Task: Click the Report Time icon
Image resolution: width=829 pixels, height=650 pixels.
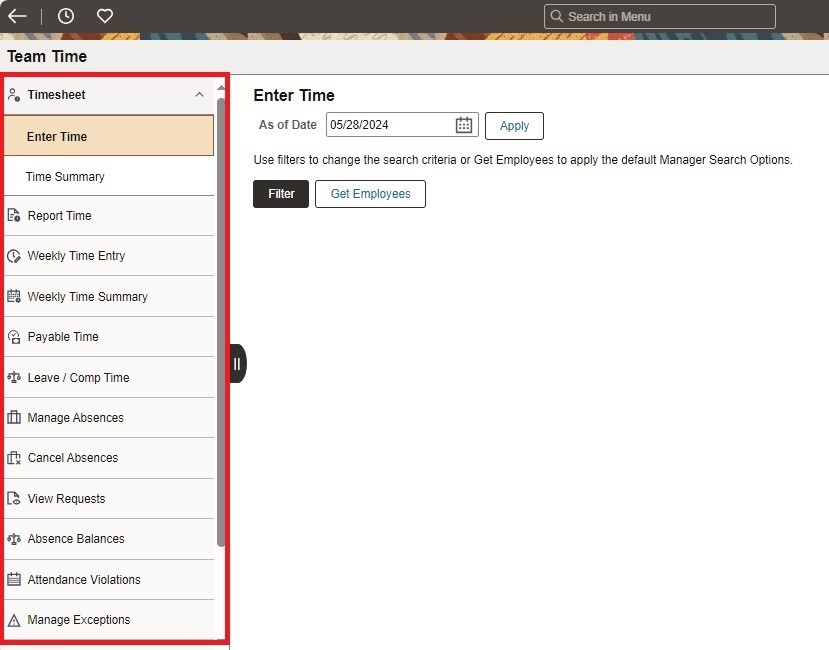Action: pos(14,216)
